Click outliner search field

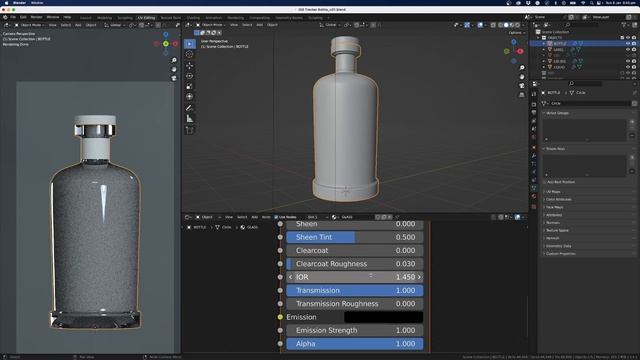click(582, 25)
